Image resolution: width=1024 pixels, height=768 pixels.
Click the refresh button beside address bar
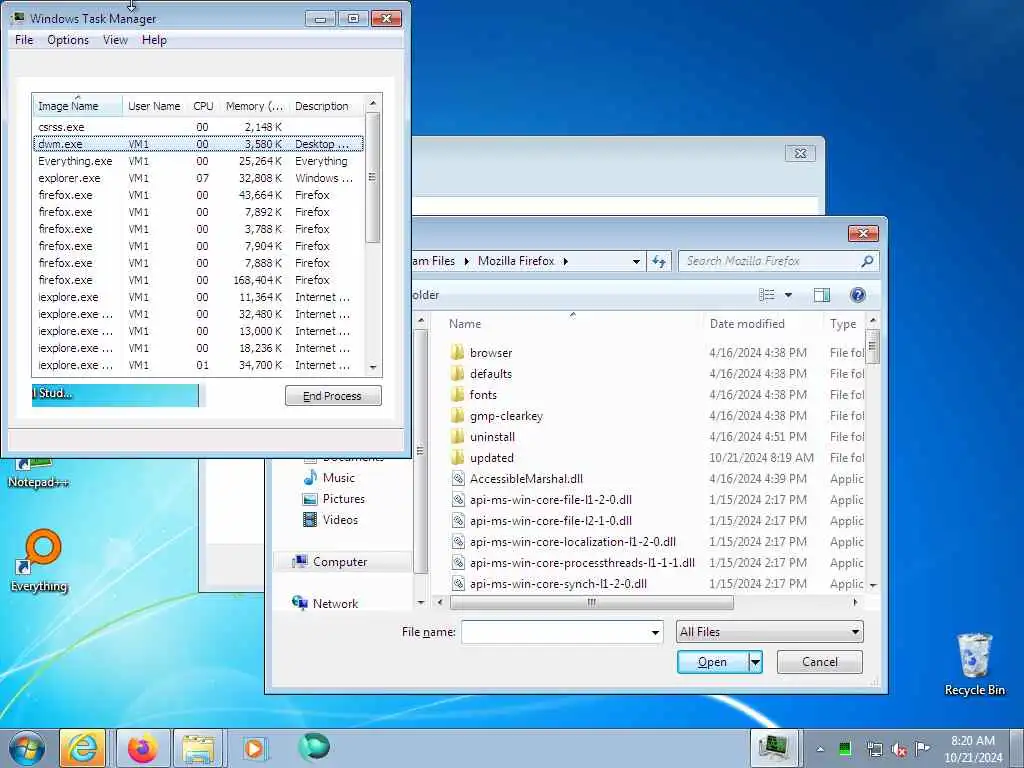click(x=659, y=261)
